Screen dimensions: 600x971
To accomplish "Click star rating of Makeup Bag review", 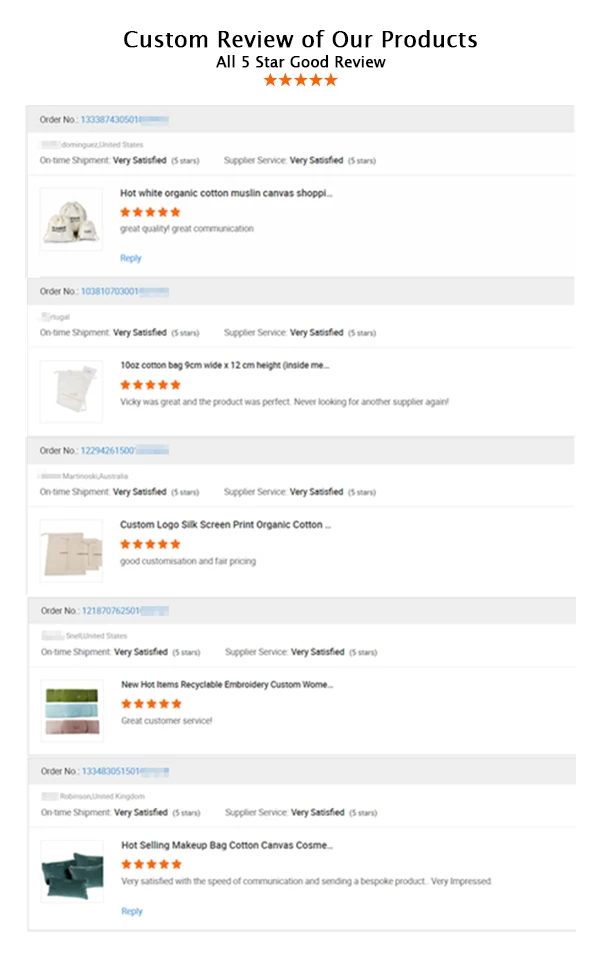I will click(x=152, y=864).
